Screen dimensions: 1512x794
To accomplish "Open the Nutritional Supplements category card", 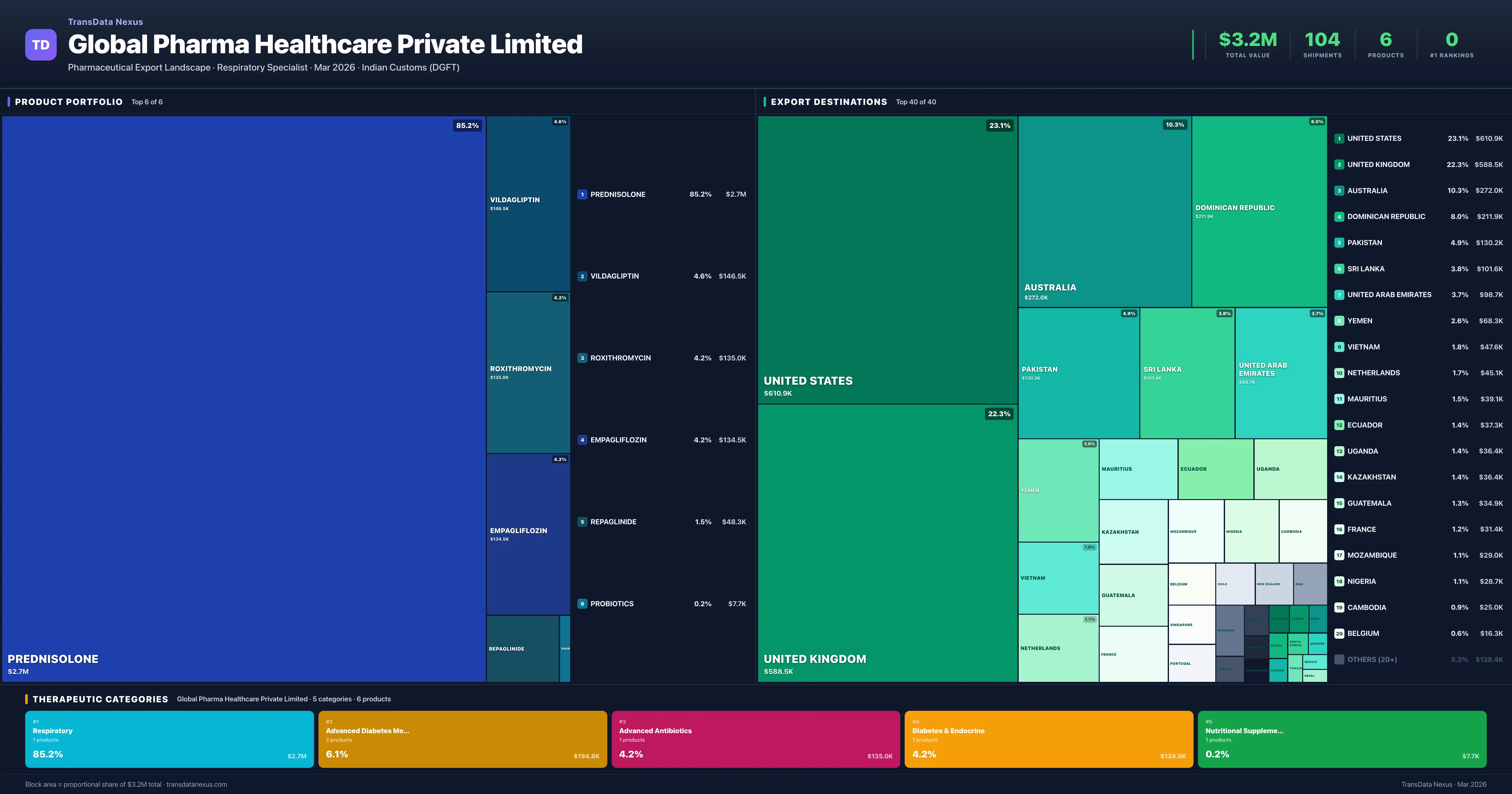I will (x=1342, y=739).
